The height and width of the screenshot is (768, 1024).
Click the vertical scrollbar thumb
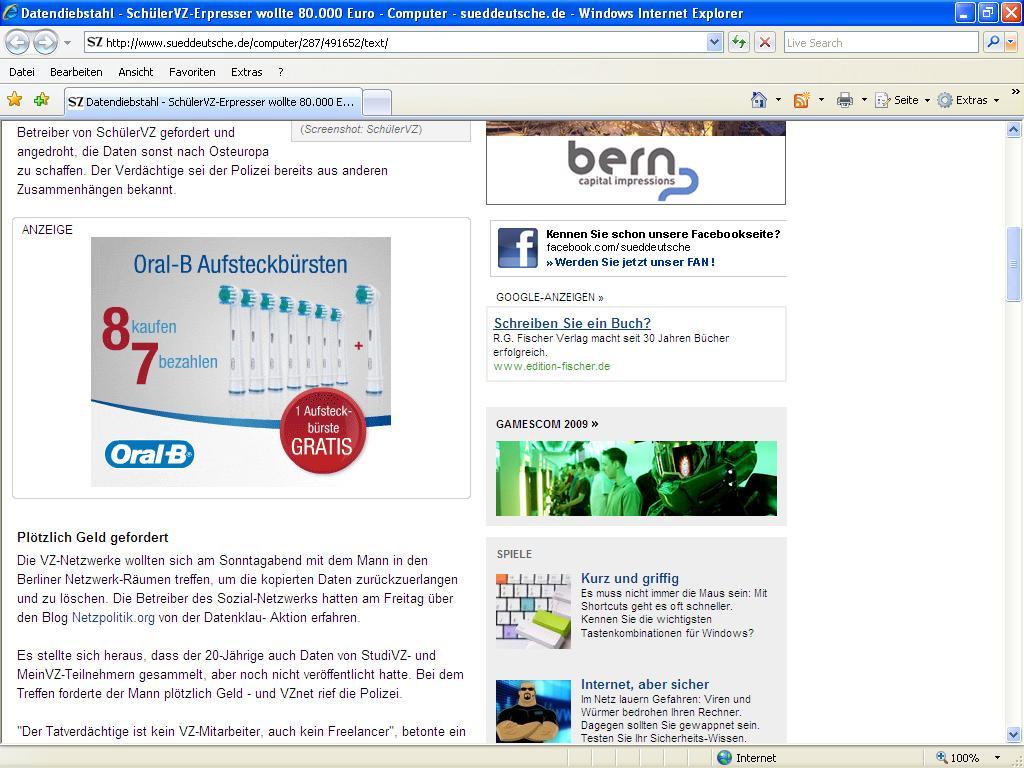(1013, 264)
